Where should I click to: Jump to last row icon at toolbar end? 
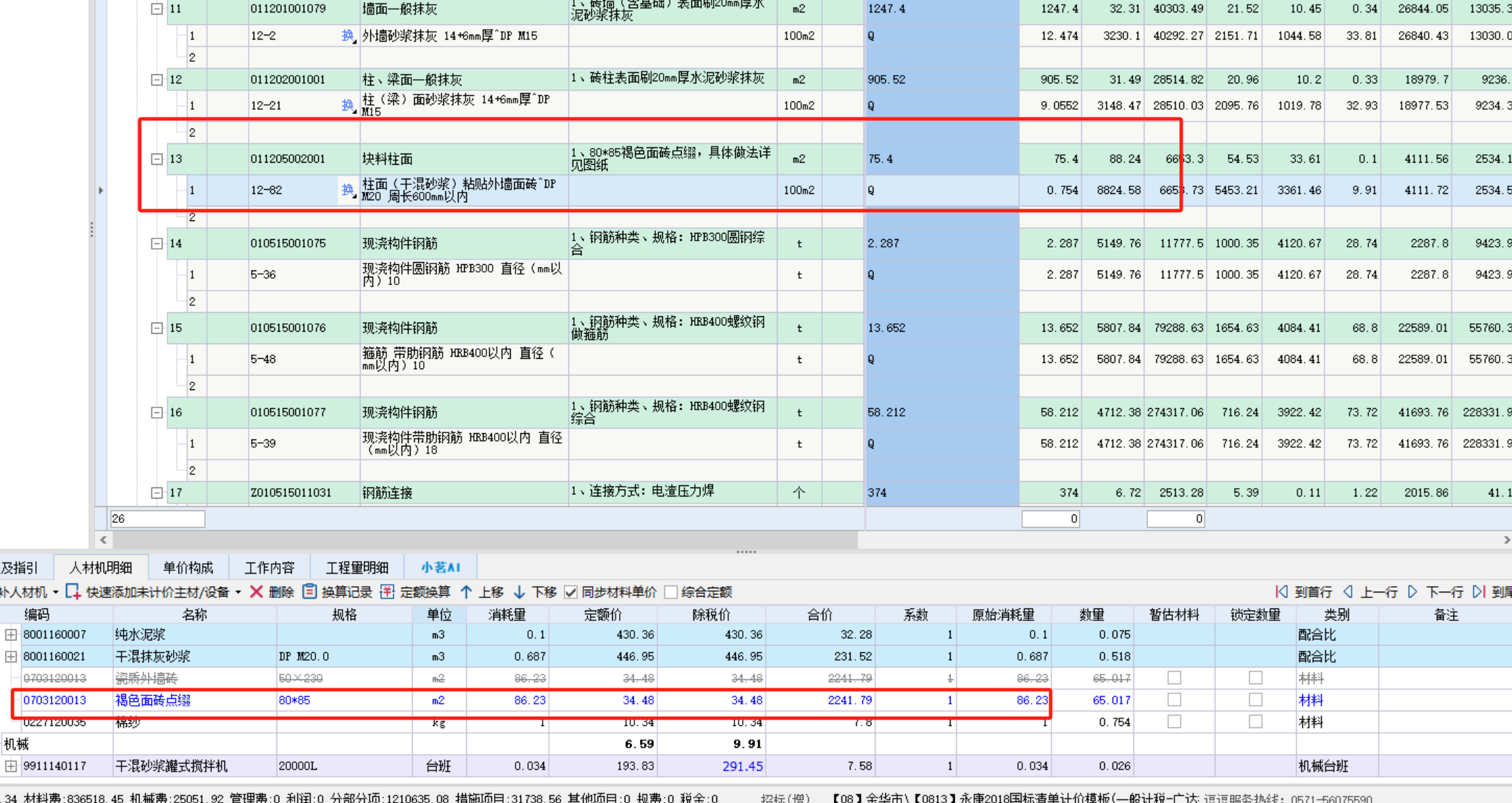click(1479, 592)
